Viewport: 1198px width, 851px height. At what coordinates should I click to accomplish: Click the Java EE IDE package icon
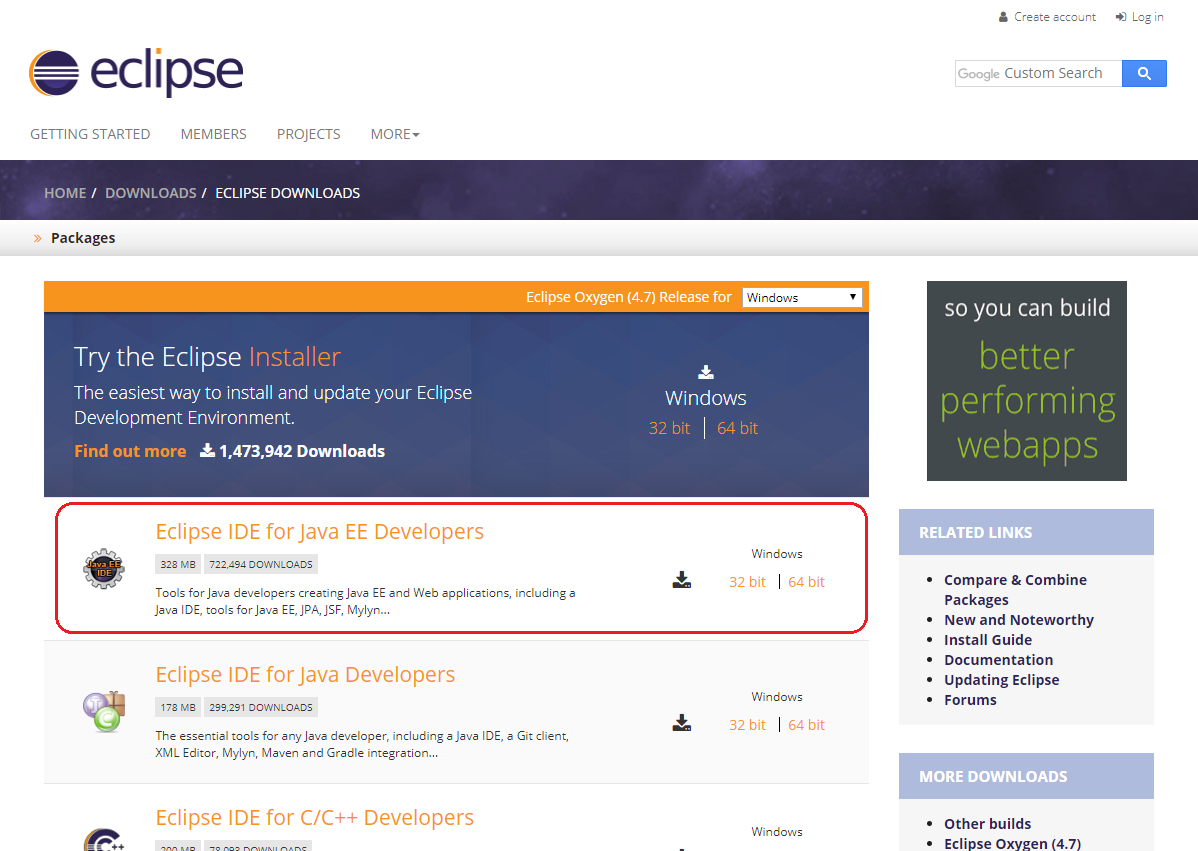(104, 568)
